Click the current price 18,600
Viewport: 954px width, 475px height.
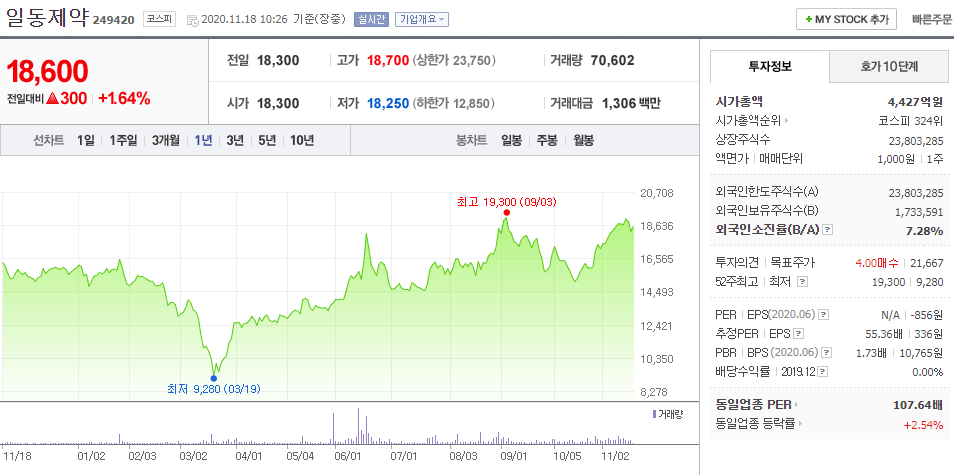pyautogui.click(x=47, y=72)
